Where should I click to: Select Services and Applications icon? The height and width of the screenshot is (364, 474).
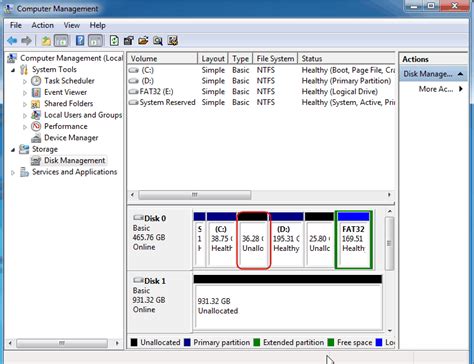pyautogui.click(x=24, y=172)
